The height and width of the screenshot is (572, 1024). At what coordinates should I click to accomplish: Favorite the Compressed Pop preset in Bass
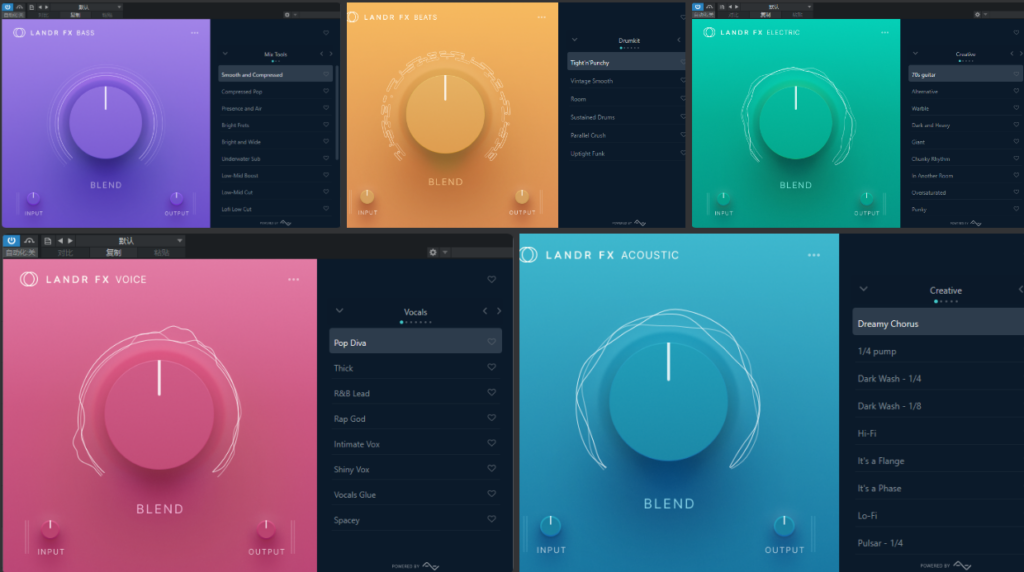click(326, 91)
